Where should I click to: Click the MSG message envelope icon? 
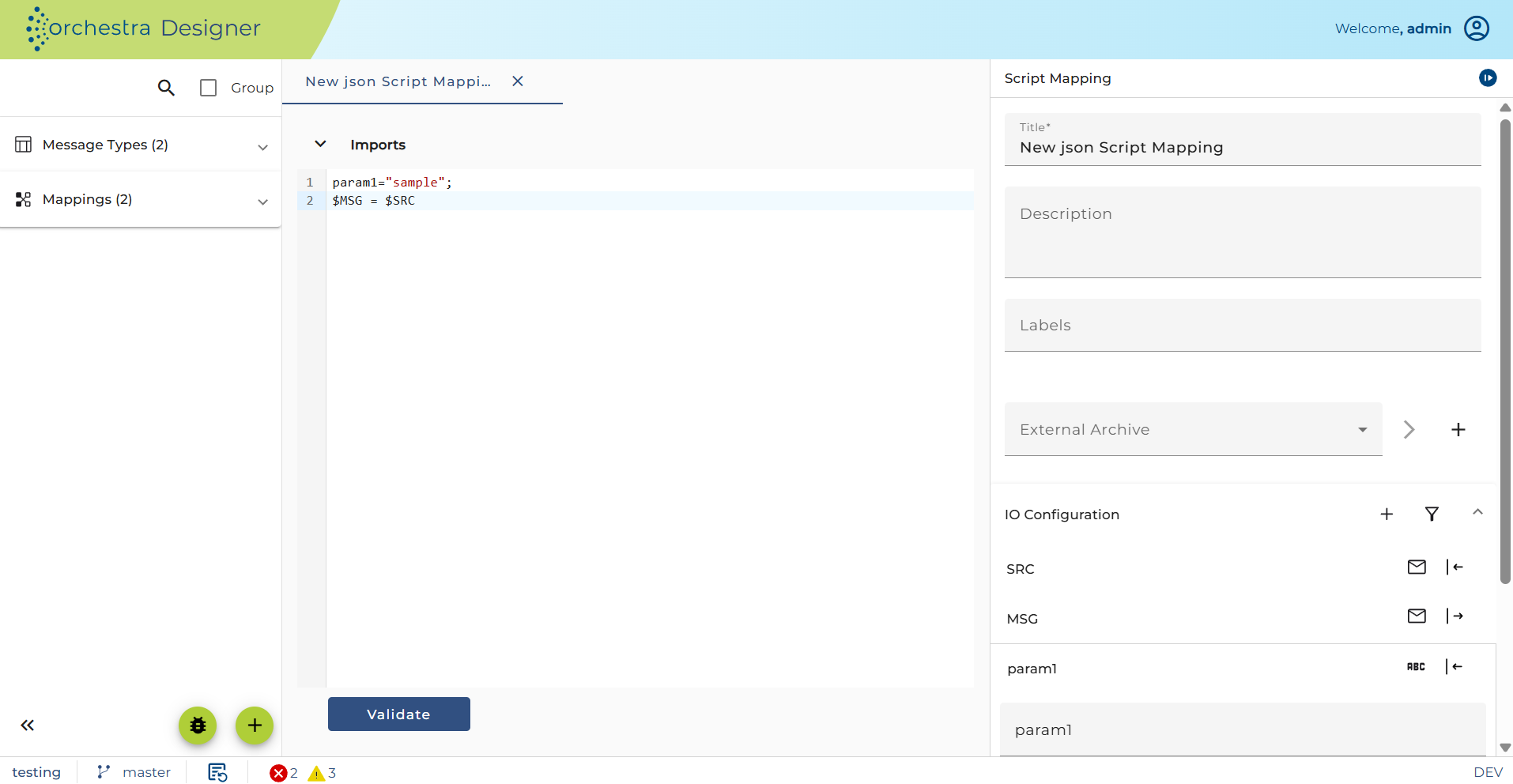1417,616
